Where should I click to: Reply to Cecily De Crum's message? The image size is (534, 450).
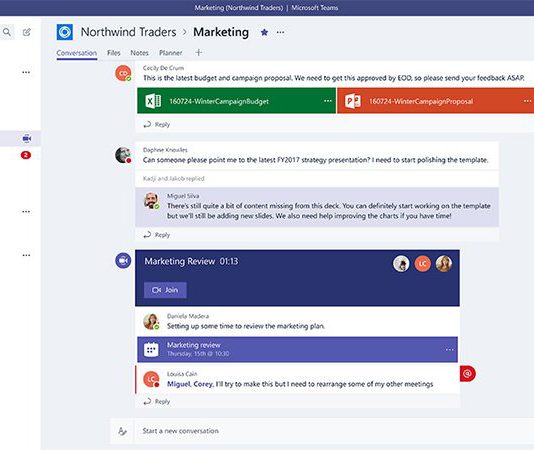coord(157,125)
